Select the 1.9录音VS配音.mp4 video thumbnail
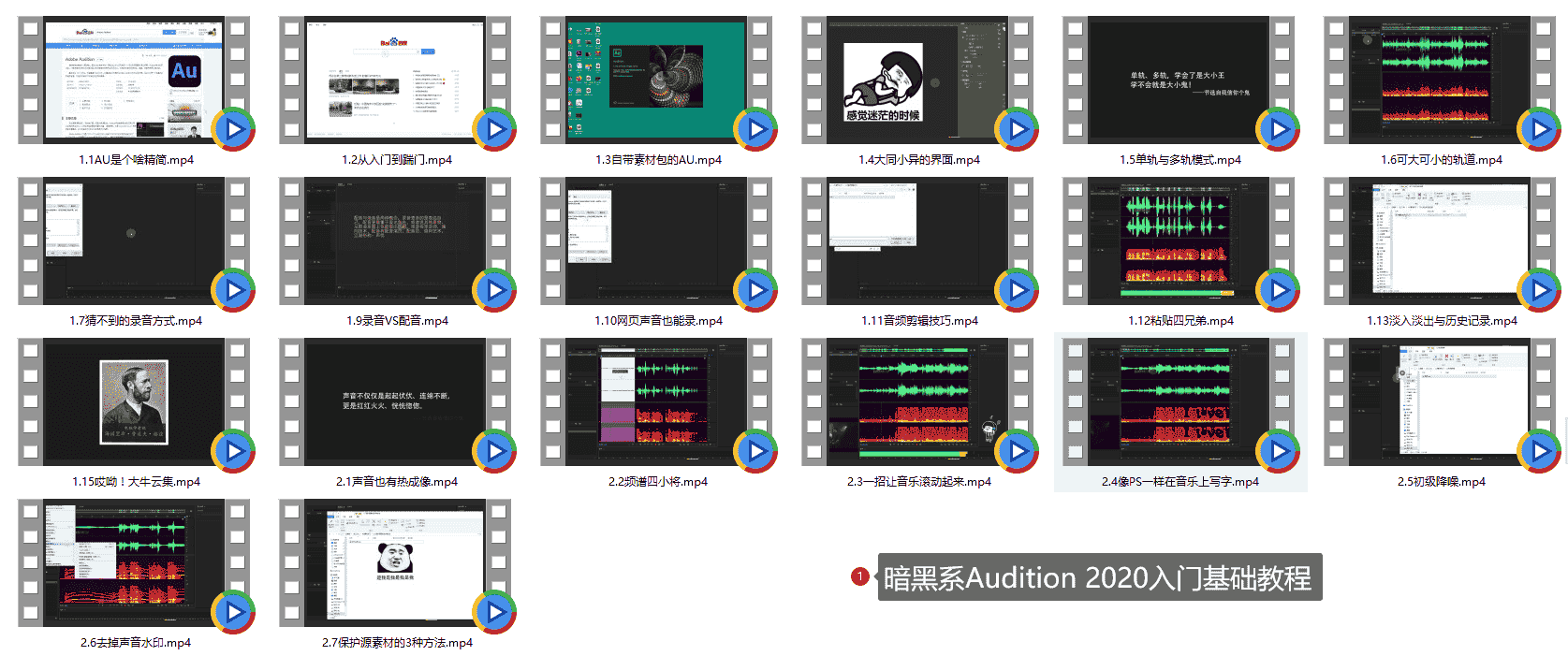Screen dimensions: 1568x656 click(395, 241)
